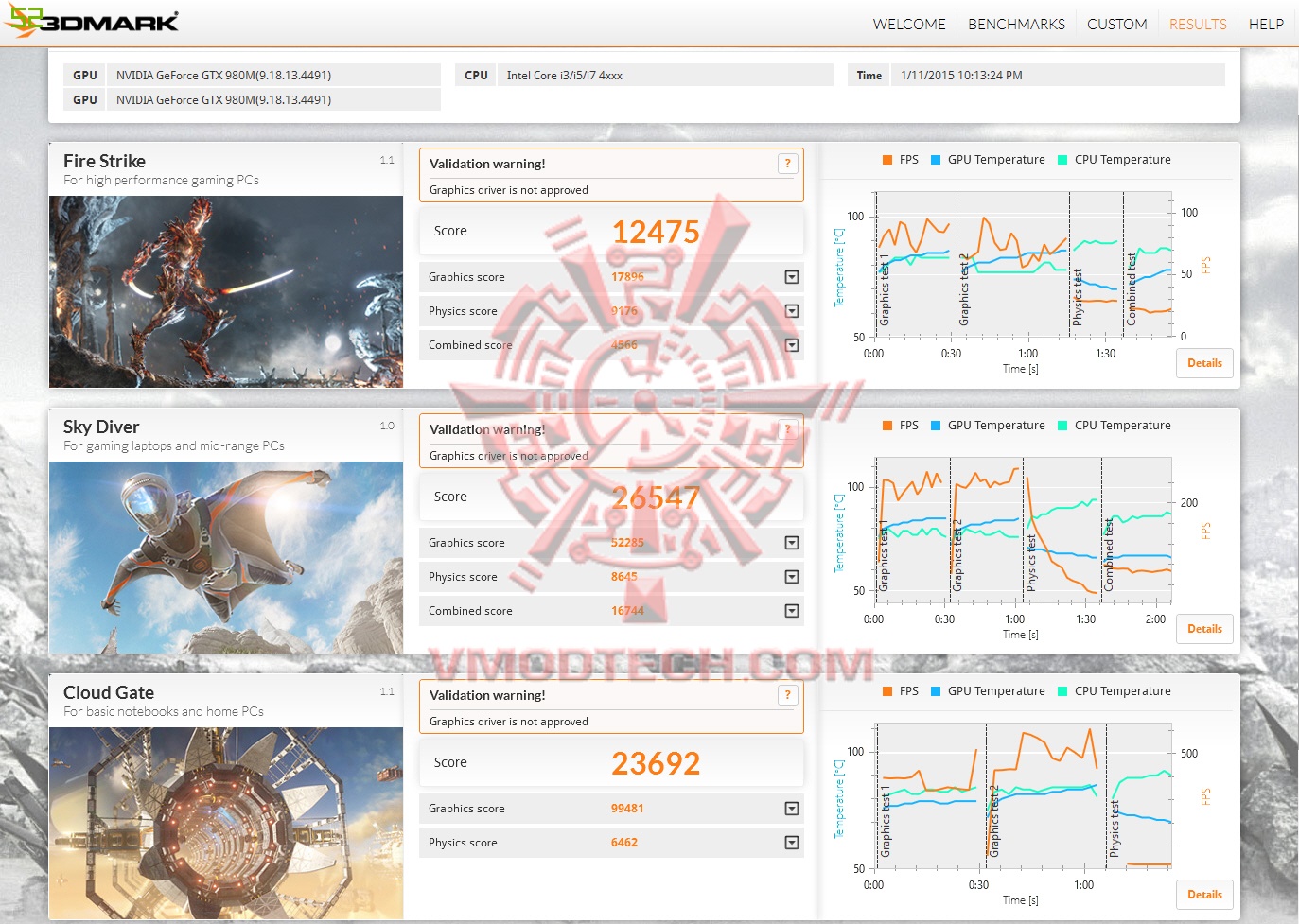Click Fire Strike Graphics score value 17896
This screenshot has height=924, width=1299.
pos(627,277)
